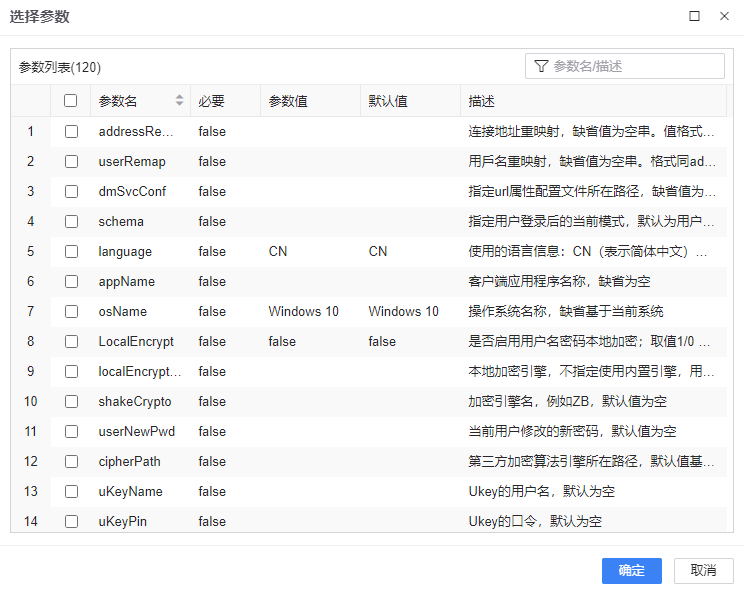Close the 选择参数 dialog
744x590 pixels.
pyautogui.click(x=724, y=16)
